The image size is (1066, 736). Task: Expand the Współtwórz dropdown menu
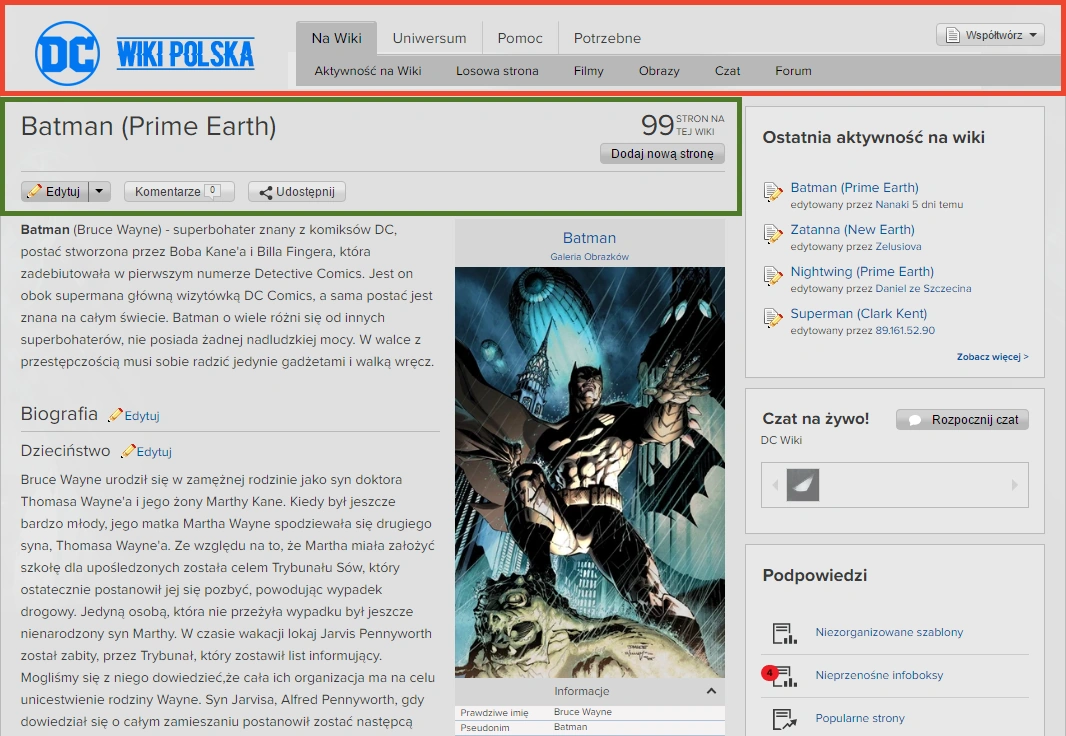pos(1033,35)
